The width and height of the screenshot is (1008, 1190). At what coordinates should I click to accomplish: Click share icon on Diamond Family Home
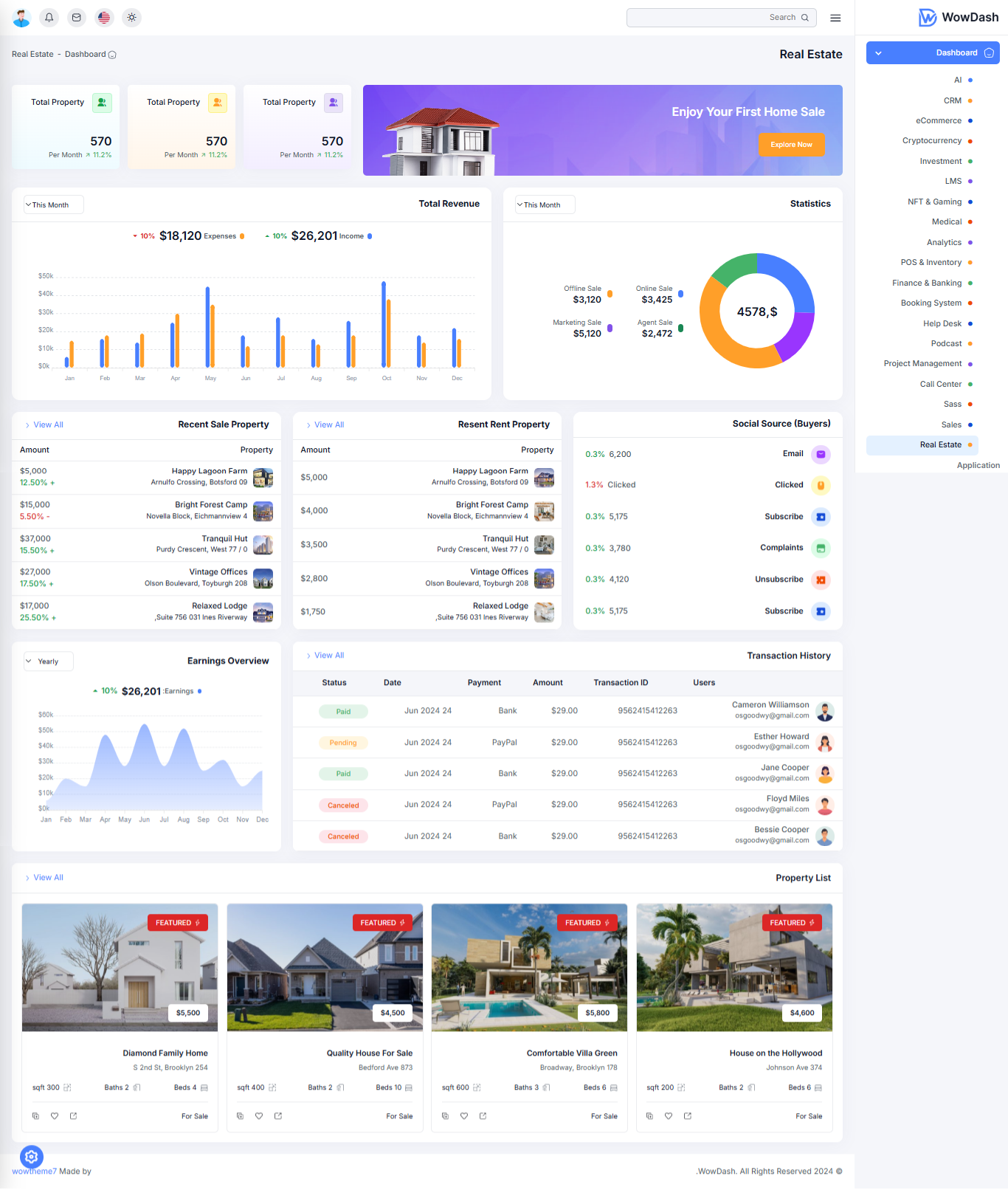click(74, 1116)
